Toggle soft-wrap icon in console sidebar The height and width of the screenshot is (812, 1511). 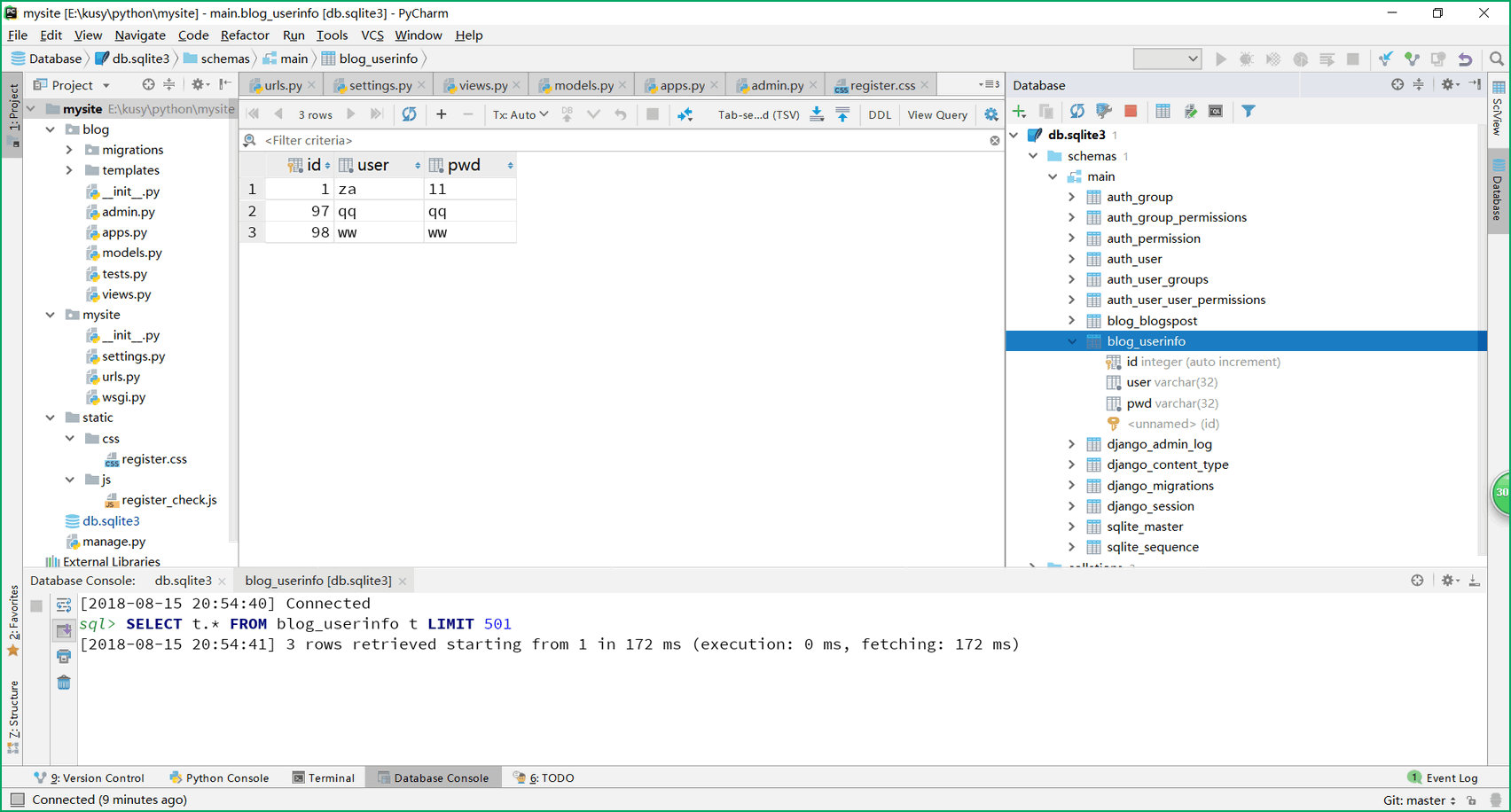(64, 605)
